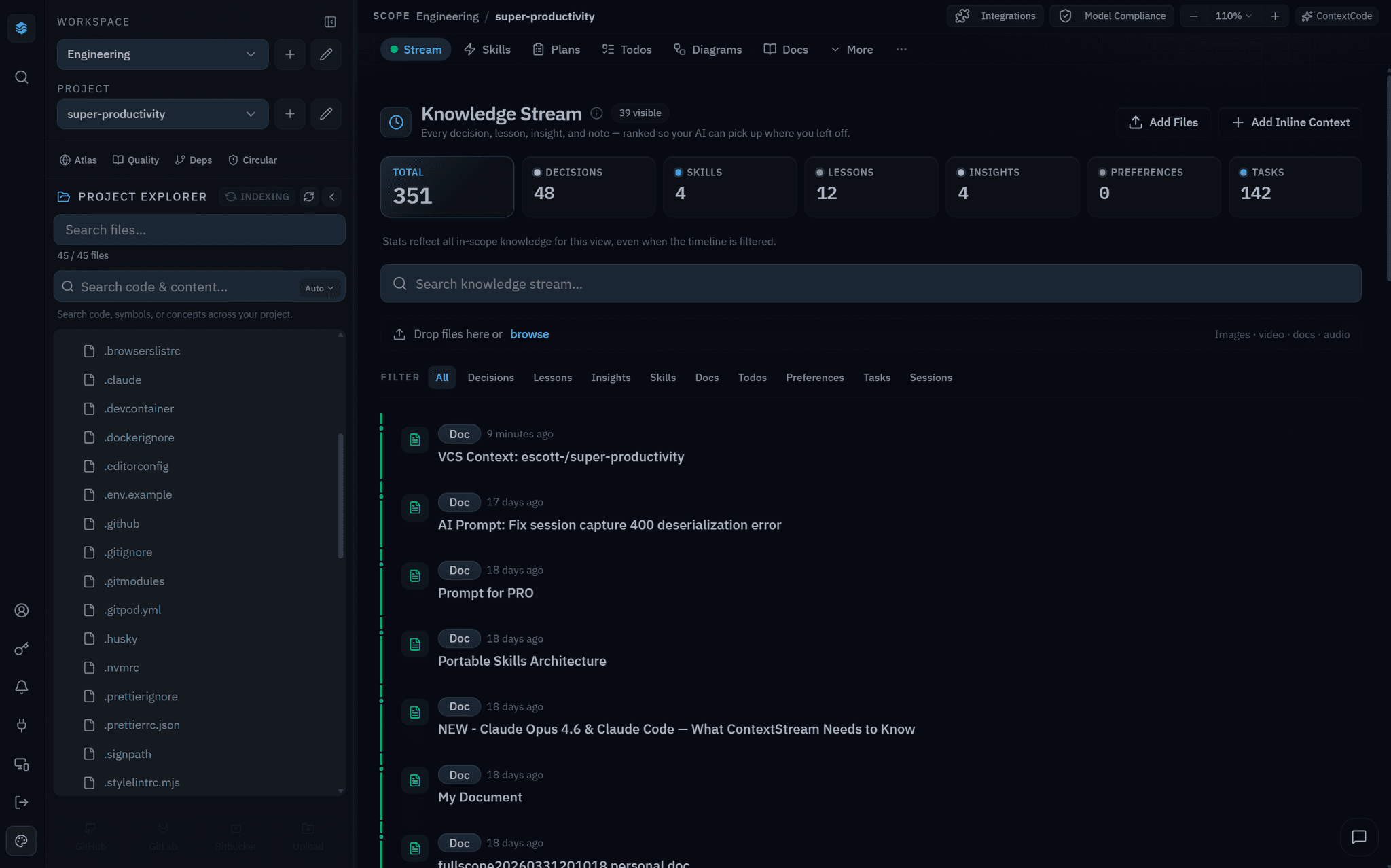Open the API key icon in left rail

22,649
